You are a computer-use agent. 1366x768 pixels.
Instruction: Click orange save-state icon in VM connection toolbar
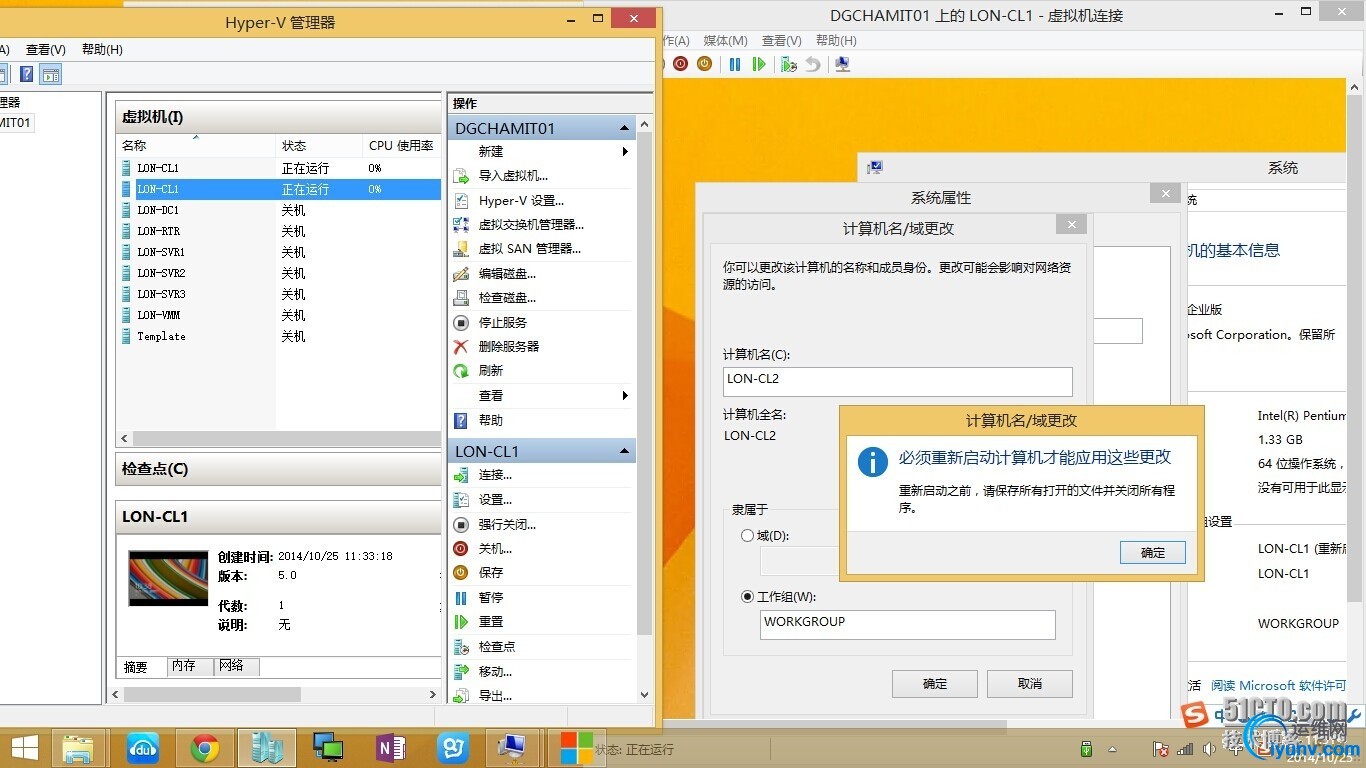[x=704, y=64]
